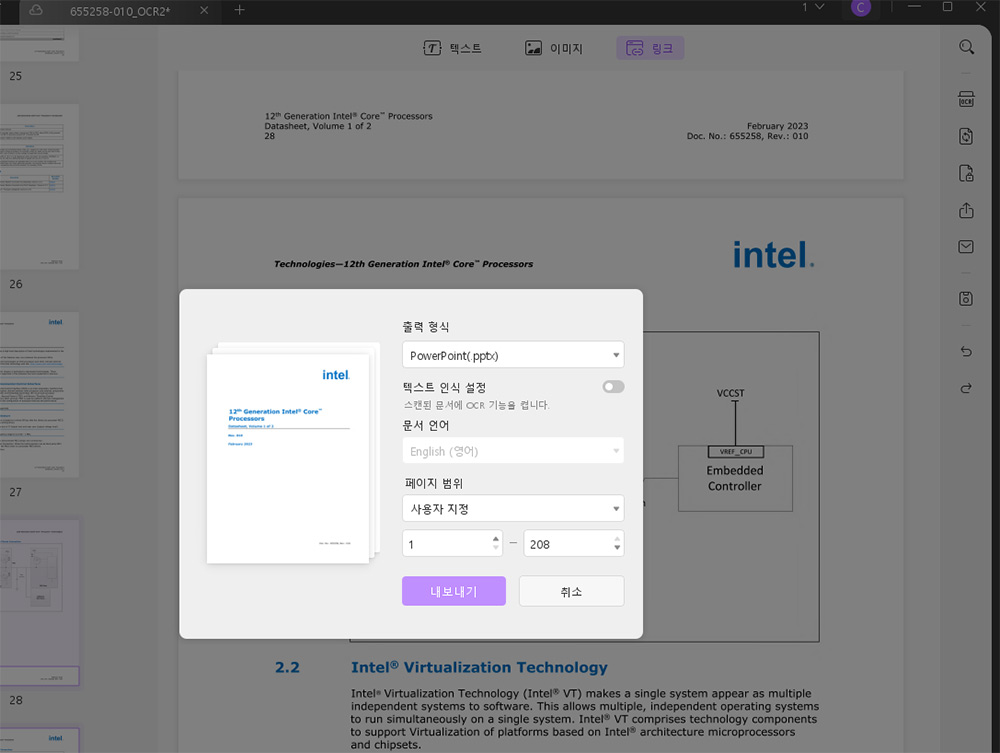Click the redo arrow icon

(966, 388)
